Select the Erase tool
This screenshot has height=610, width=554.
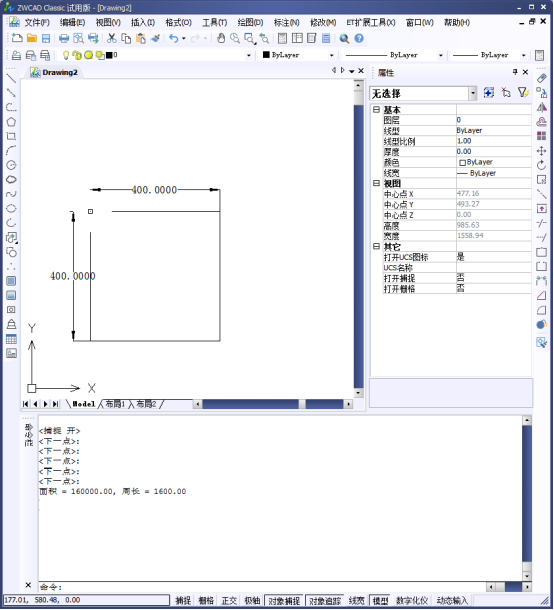click(542, 79)
